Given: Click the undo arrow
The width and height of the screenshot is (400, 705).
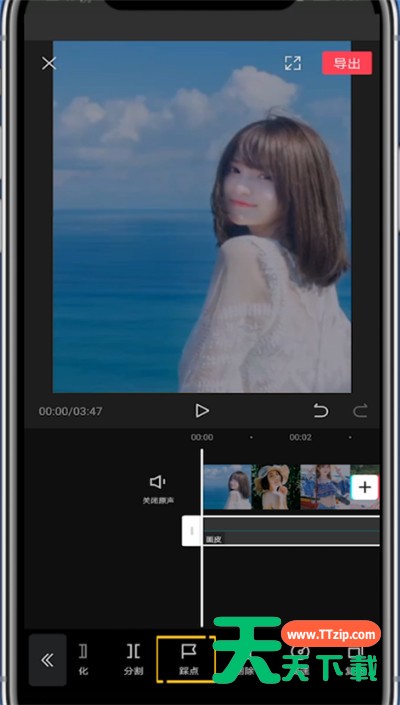Looking at the screenshot, I should pos(321,411).
